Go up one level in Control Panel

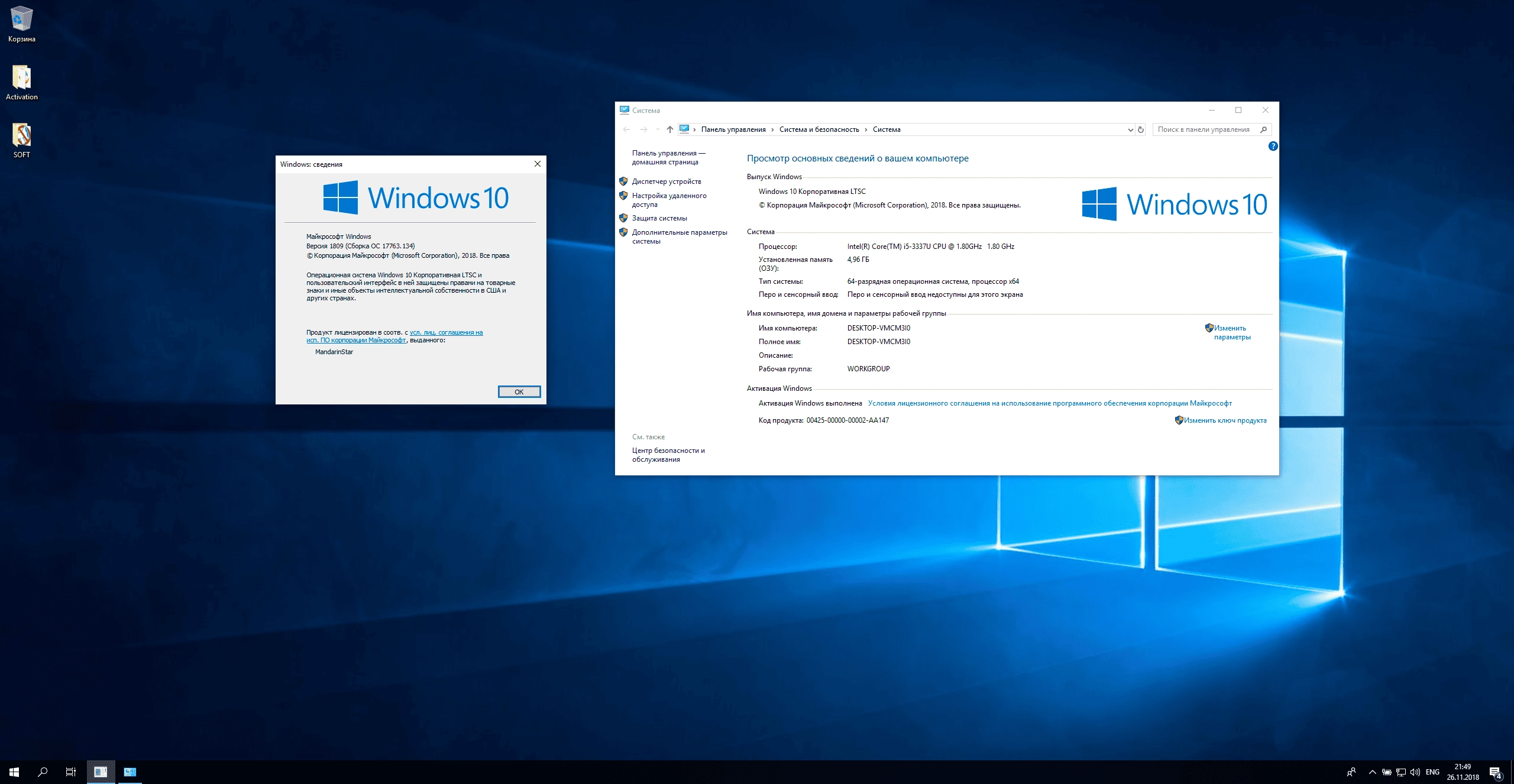(669, 129)
